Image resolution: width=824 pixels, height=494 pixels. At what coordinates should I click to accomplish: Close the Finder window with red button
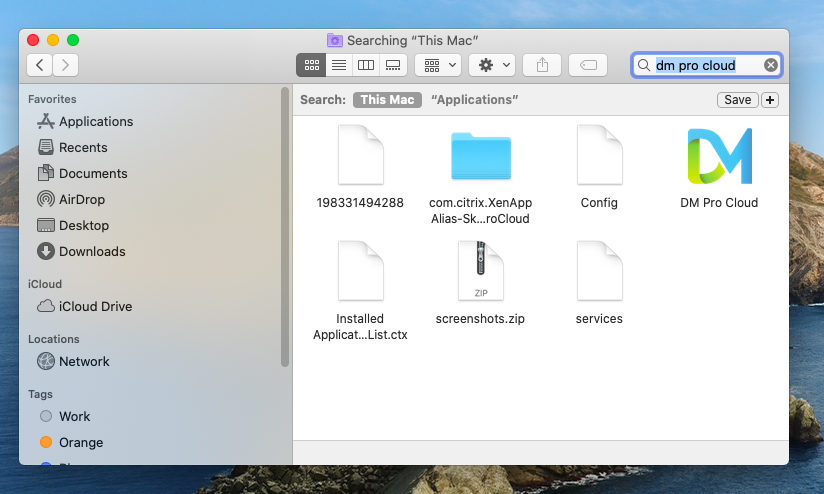[33, 40]
